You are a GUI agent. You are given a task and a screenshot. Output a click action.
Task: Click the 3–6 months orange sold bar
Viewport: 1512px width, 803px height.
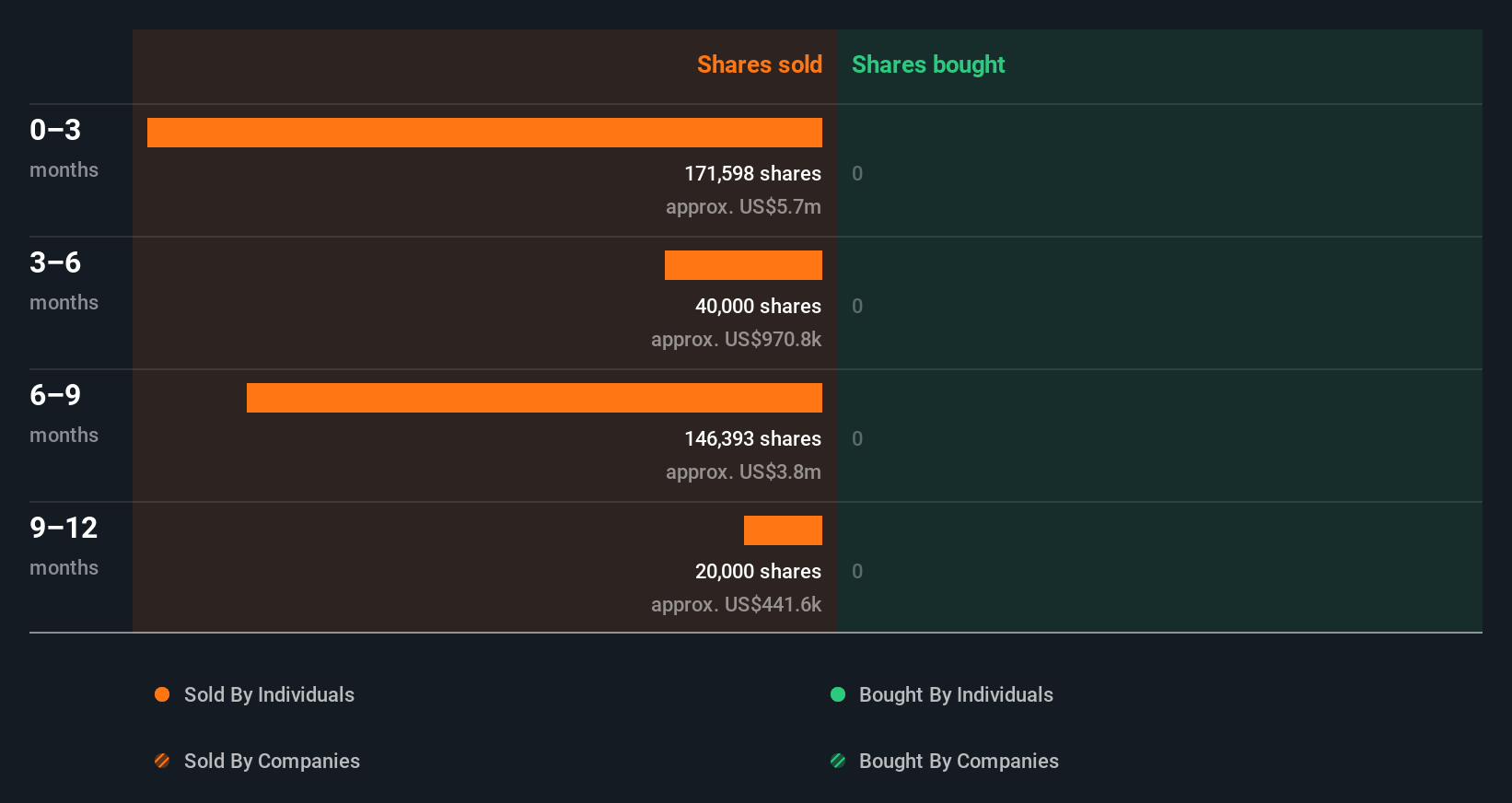743,265
